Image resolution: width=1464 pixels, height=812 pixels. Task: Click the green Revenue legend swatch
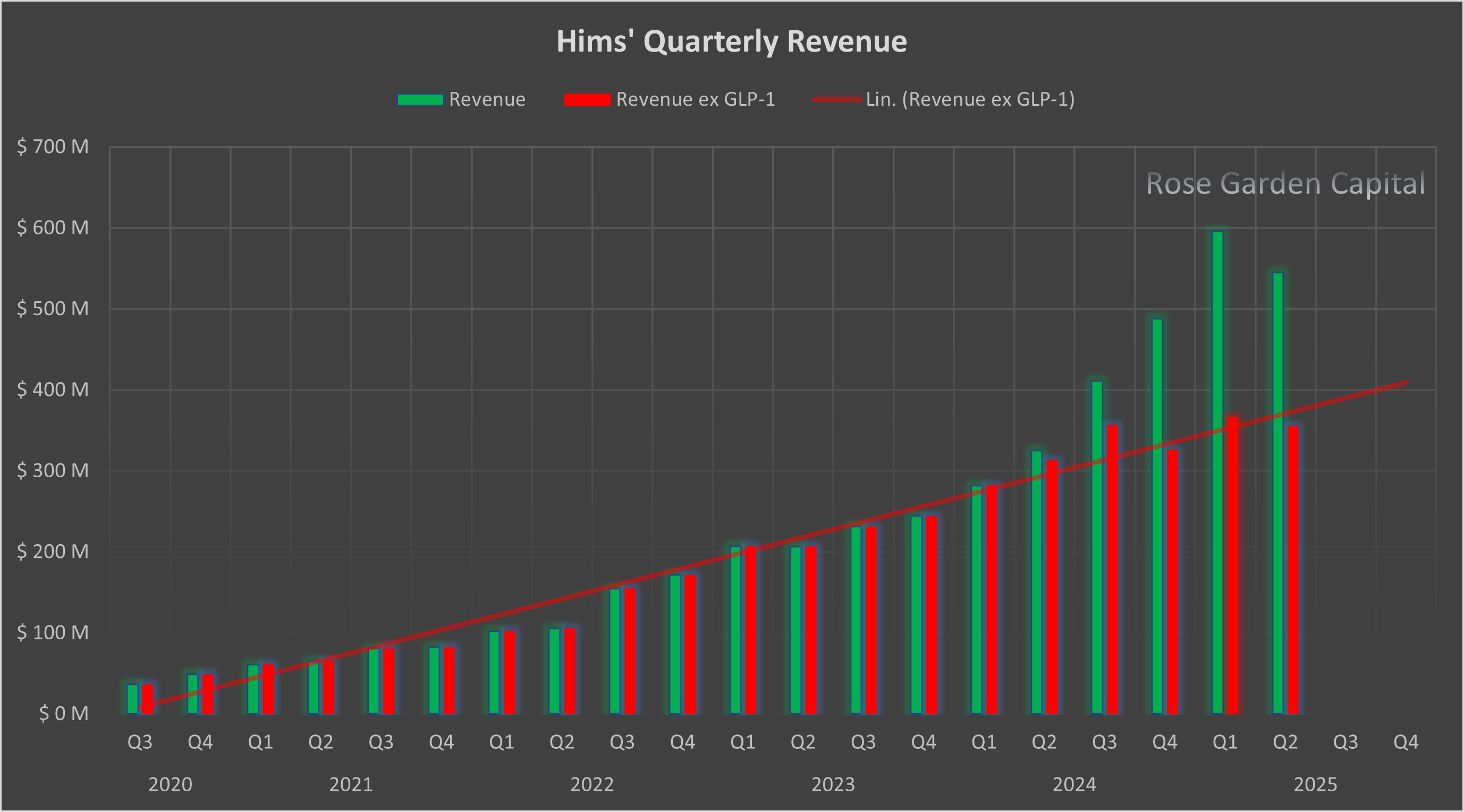420,100
